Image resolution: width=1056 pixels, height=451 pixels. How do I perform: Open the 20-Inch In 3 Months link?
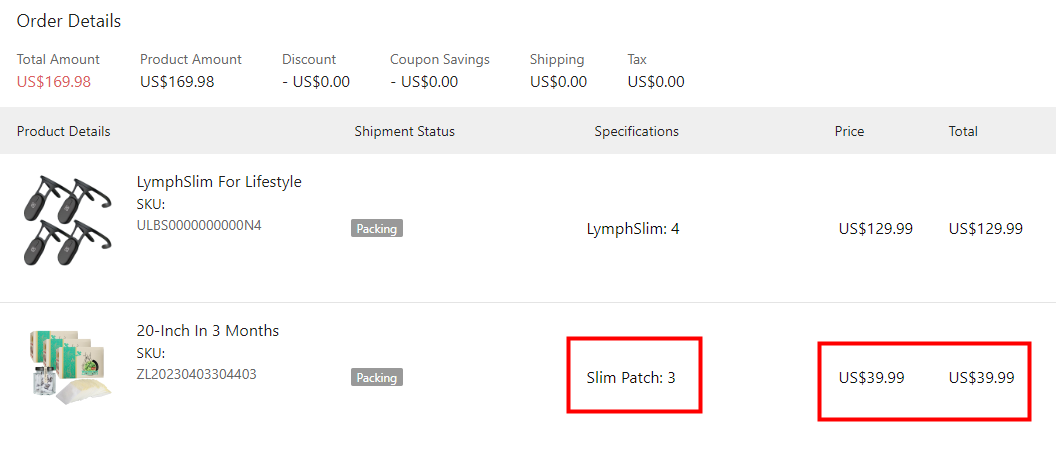208,331
